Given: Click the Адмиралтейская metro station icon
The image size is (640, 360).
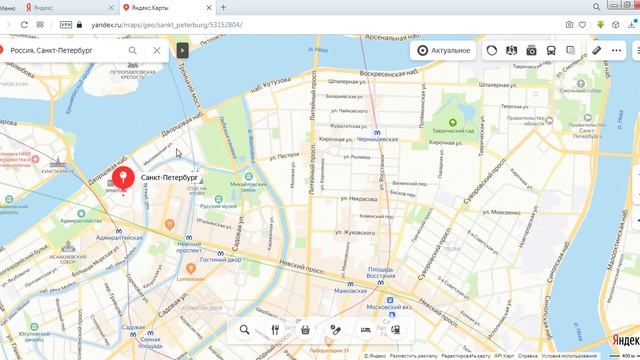Looking at the screenshot, I should coord(118,231).
